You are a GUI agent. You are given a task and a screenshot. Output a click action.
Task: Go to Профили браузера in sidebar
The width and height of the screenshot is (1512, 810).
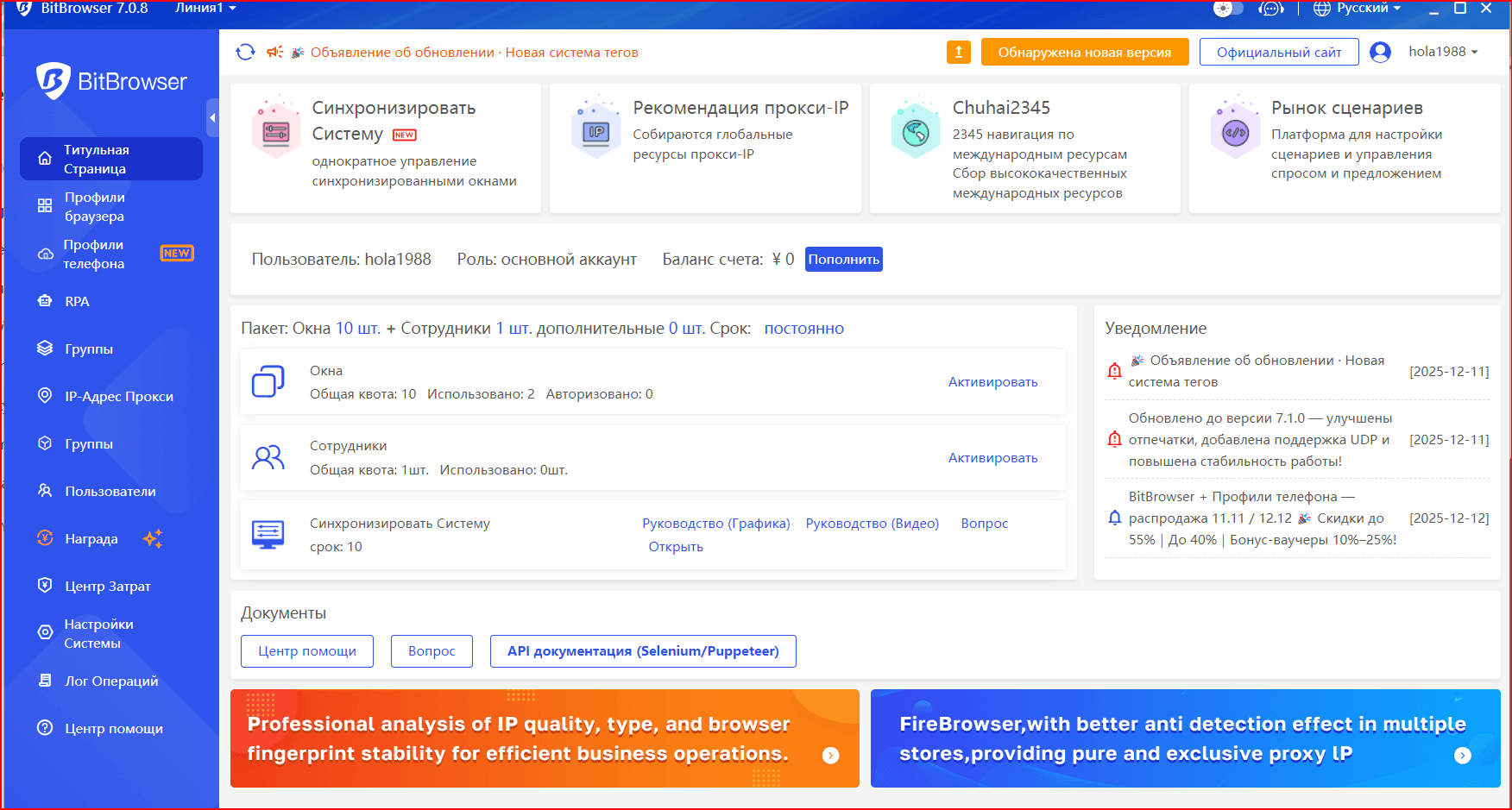tap(94, 207)
